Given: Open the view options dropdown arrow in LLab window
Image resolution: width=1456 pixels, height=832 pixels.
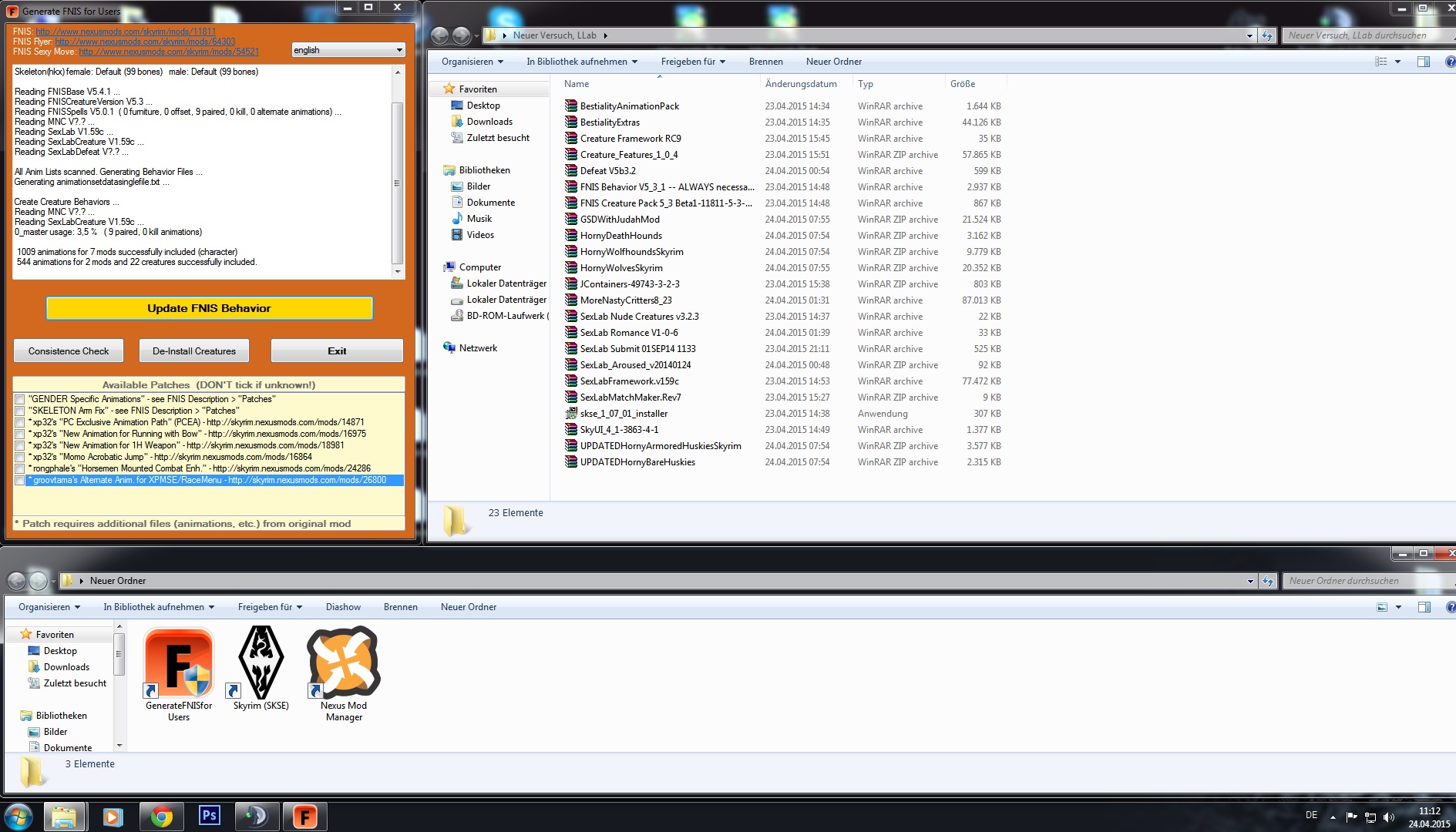Looking at the screenshot, I should tap(1397, 62).
